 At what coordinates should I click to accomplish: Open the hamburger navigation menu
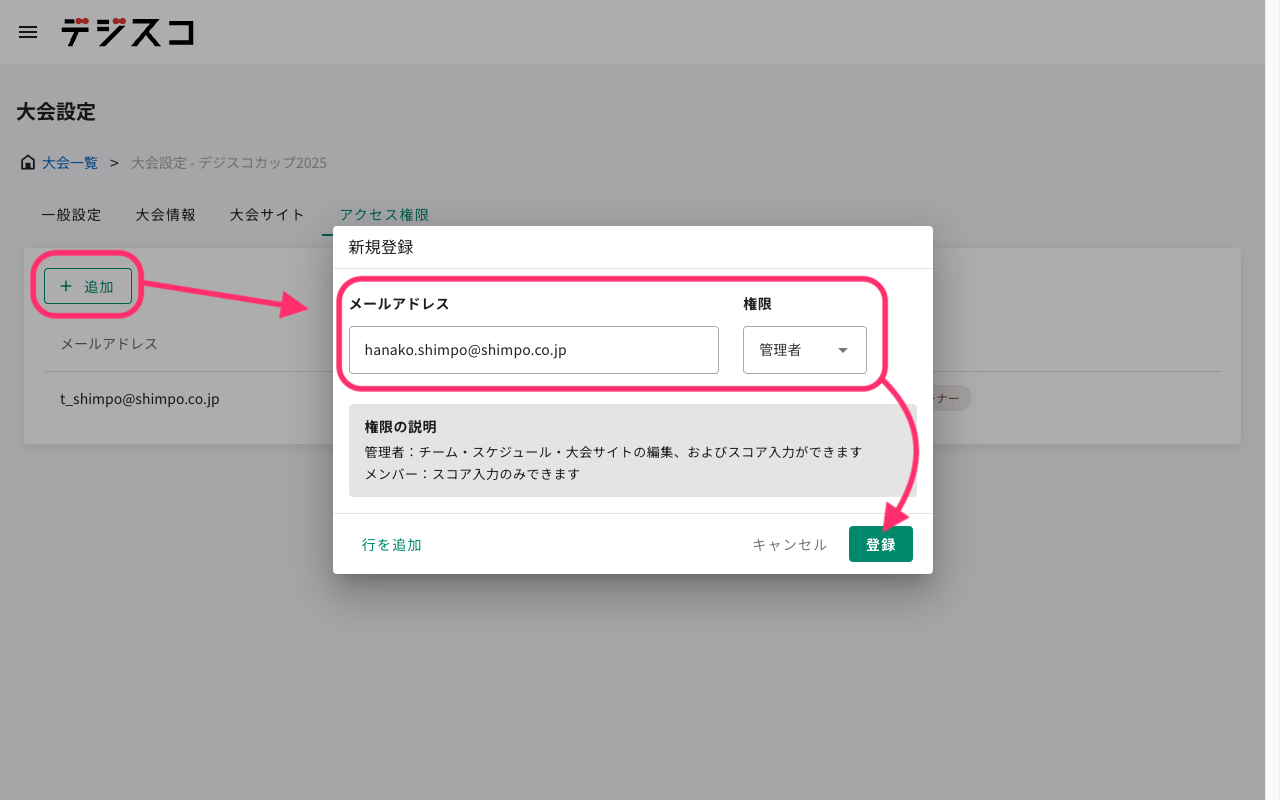click(27, 32)
